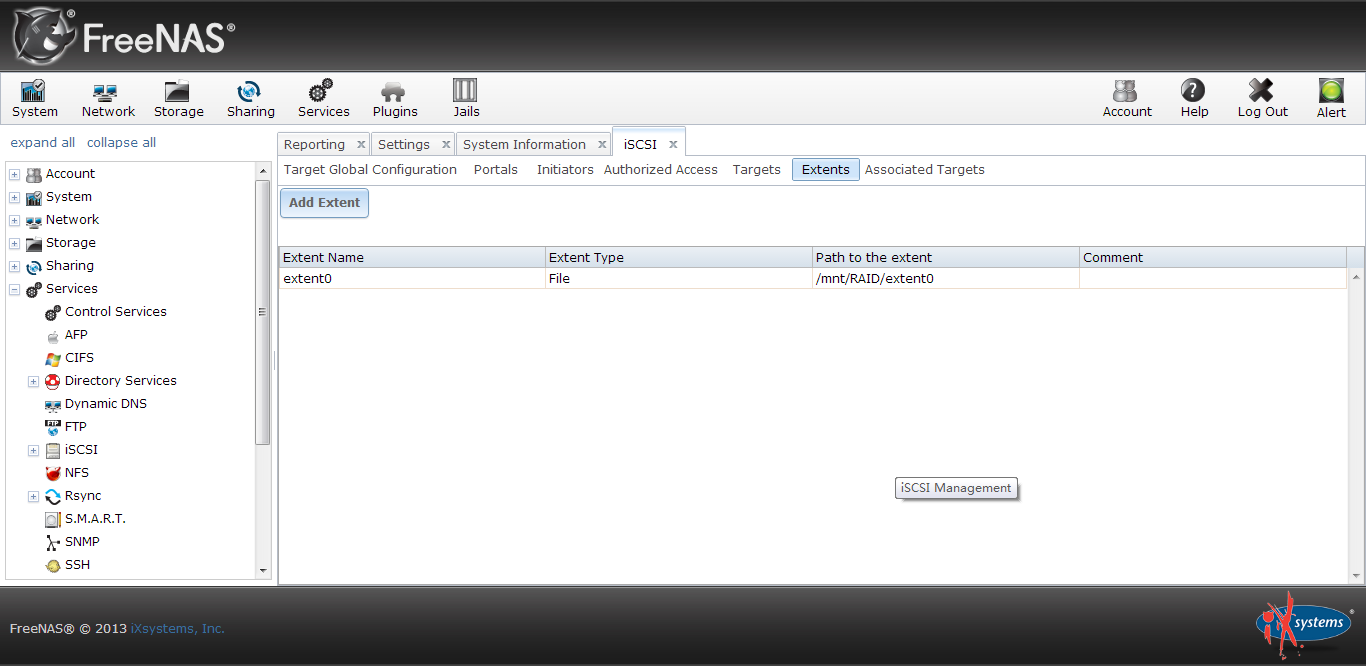Click the Log Out icon
1366x666 pixels.
tap(1262, 99)
